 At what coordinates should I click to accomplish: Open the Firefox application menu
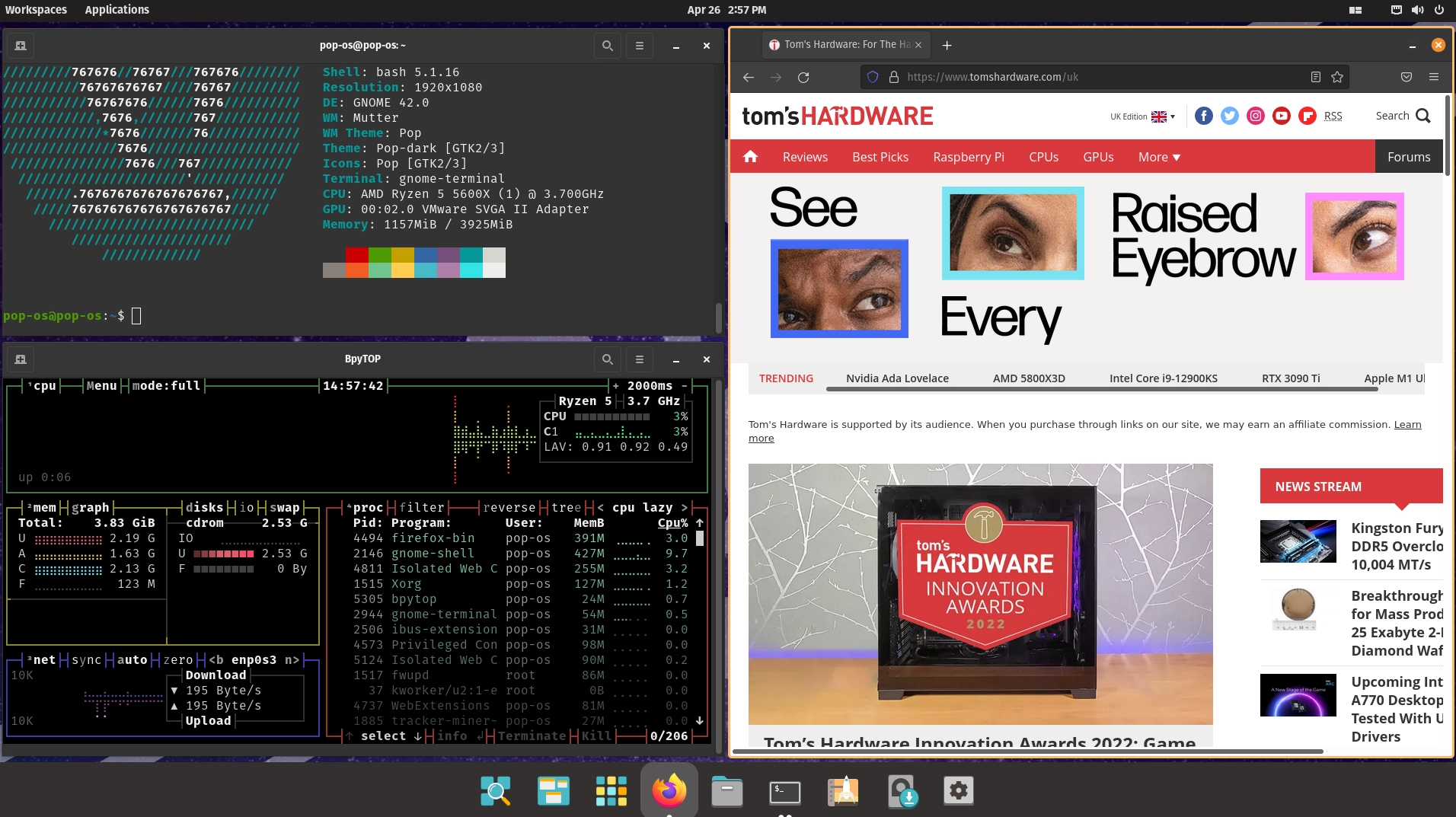pyautogui.click(x=1434, y=77)
